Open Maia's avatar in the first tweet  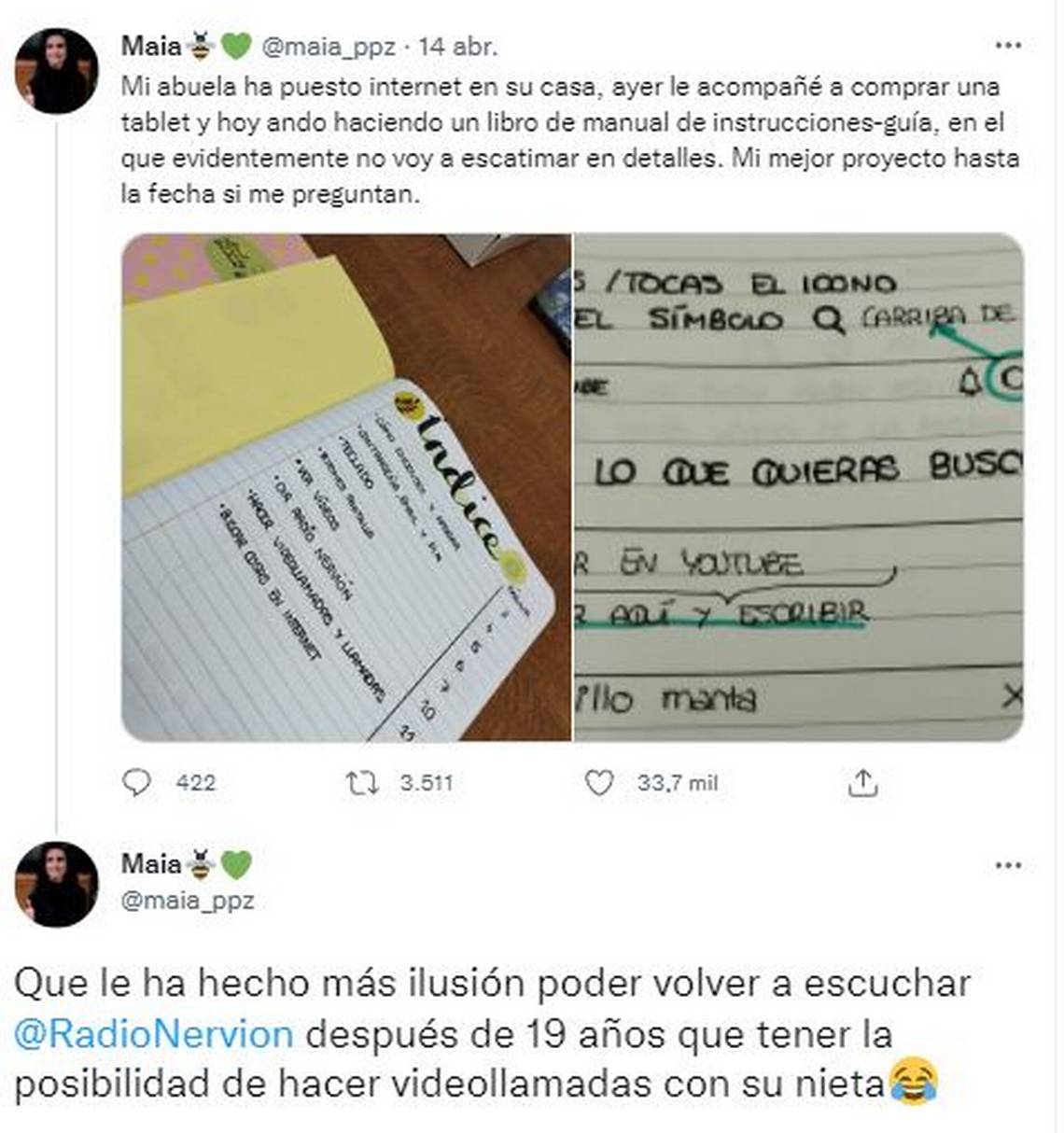(57, 71)
